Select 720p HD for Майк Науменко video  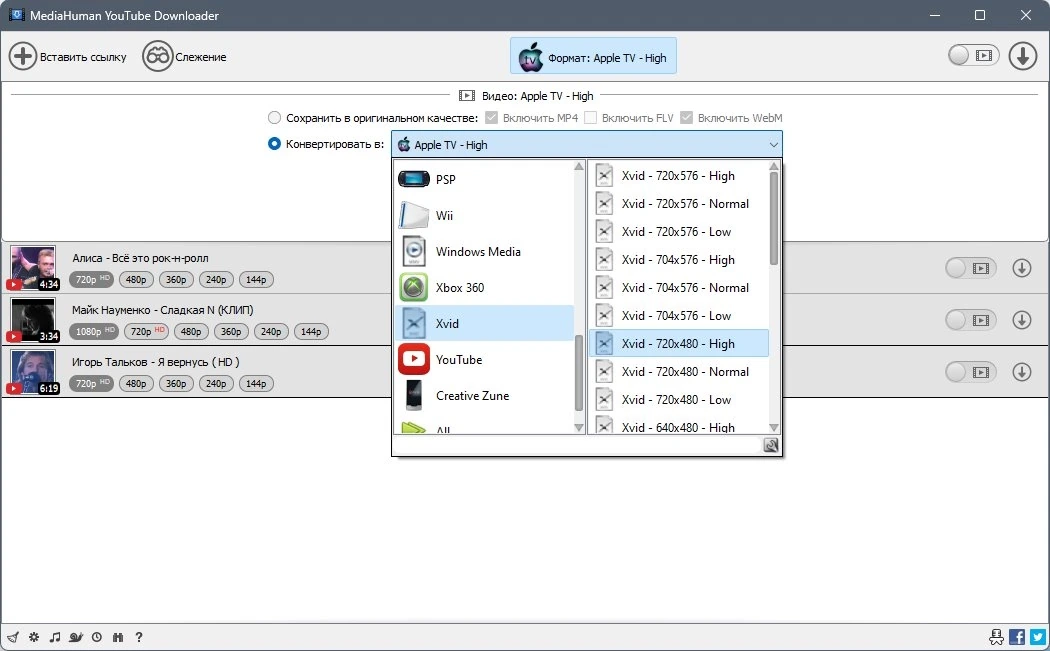146,332
